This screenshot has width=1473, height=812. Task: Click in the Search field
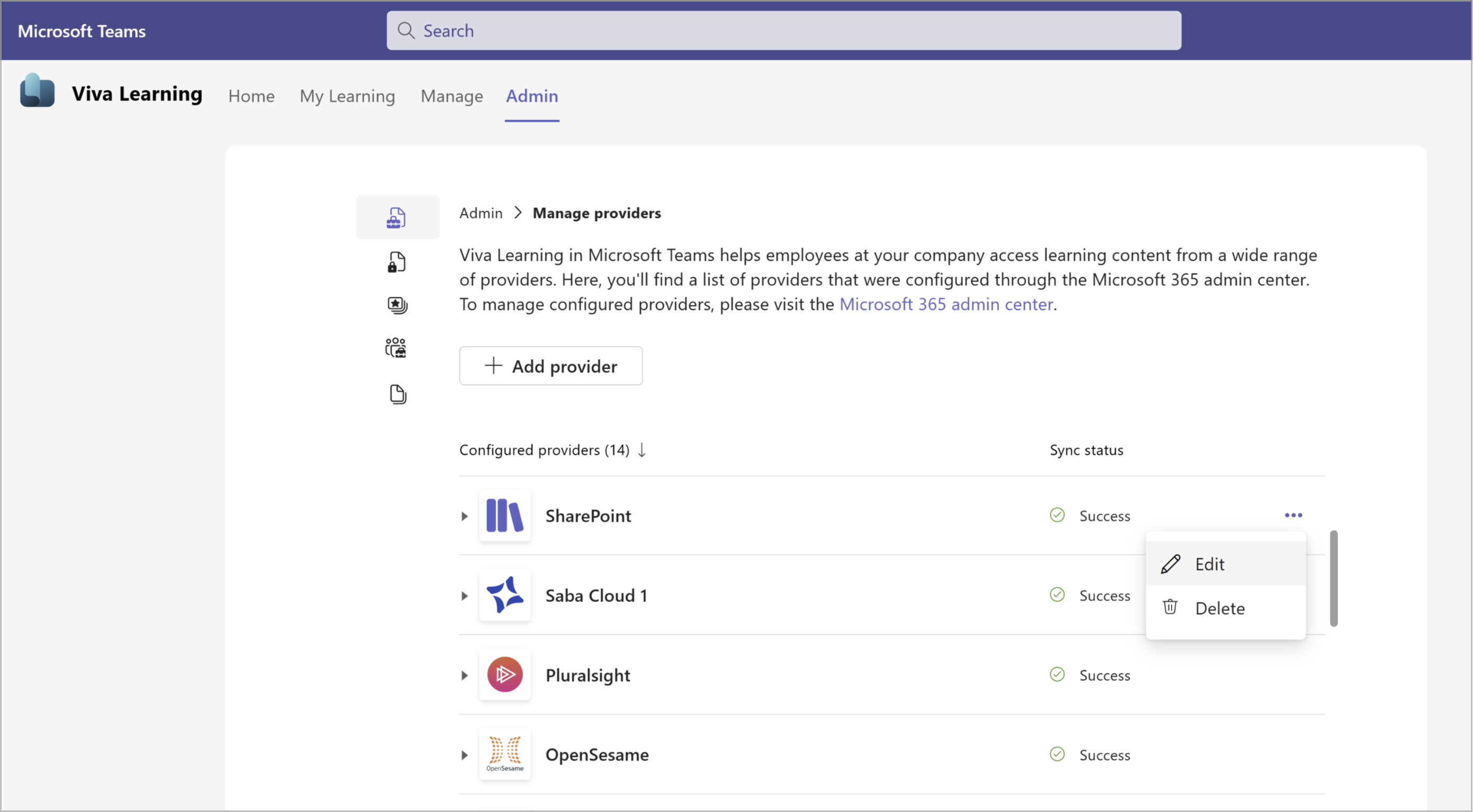pos(784,31)
